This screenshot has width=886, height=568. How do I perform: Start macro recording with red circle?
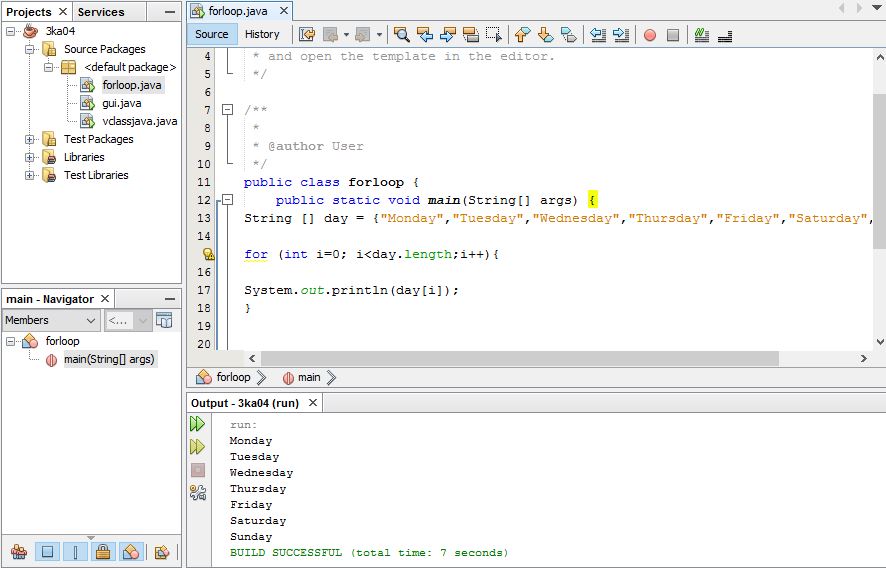pyautogui.click(x=650, y=35)
